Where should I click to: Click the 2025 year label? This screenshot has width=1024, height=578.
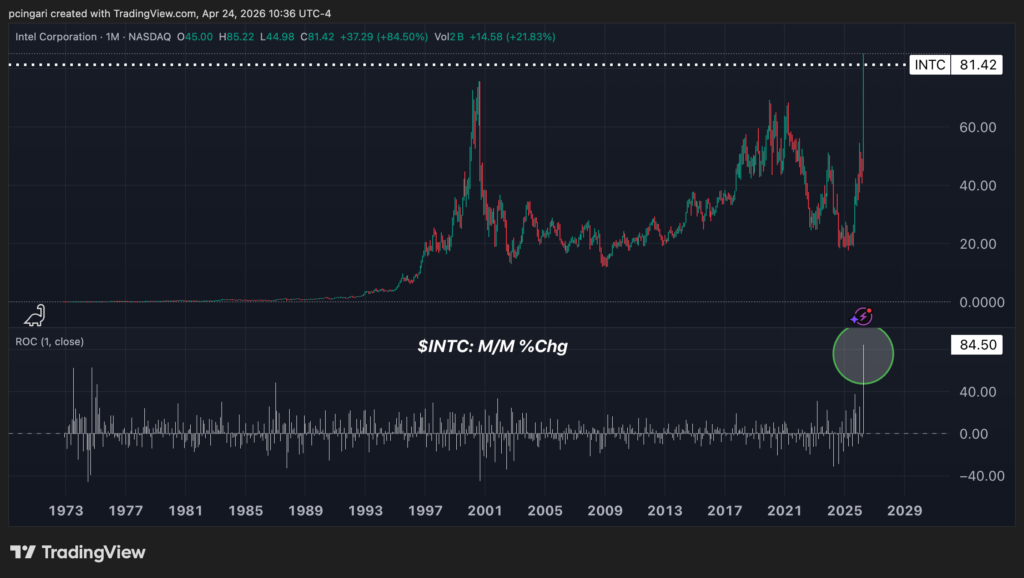(844, 511)
